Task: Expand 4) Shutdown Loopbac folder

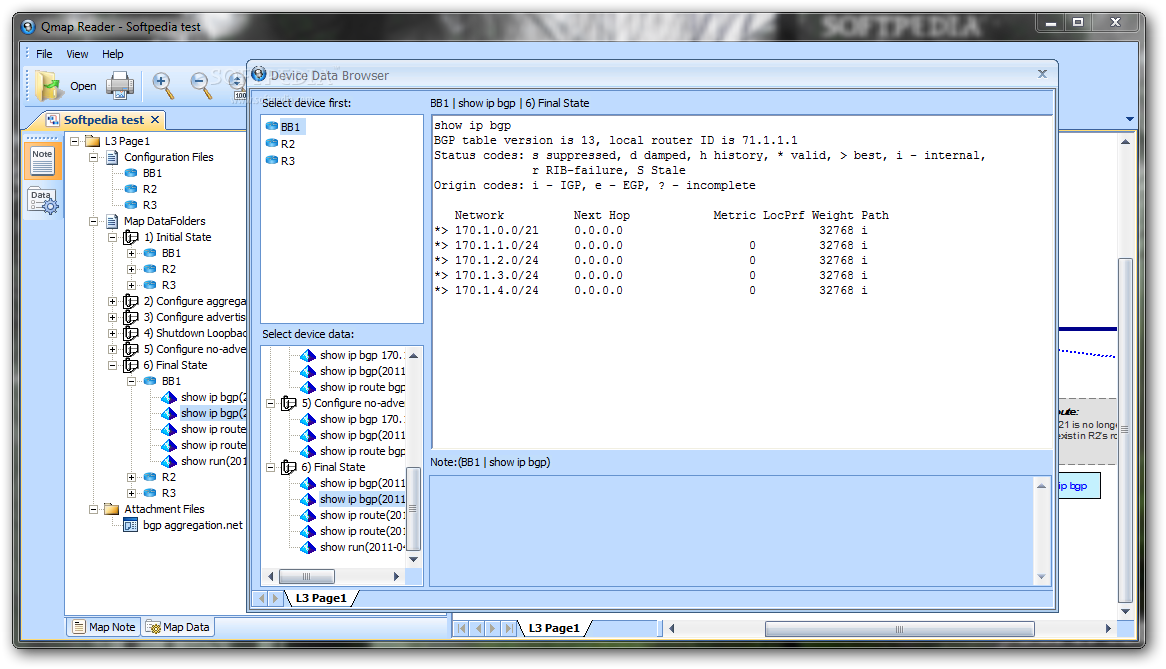Action: tap(113, 333)
